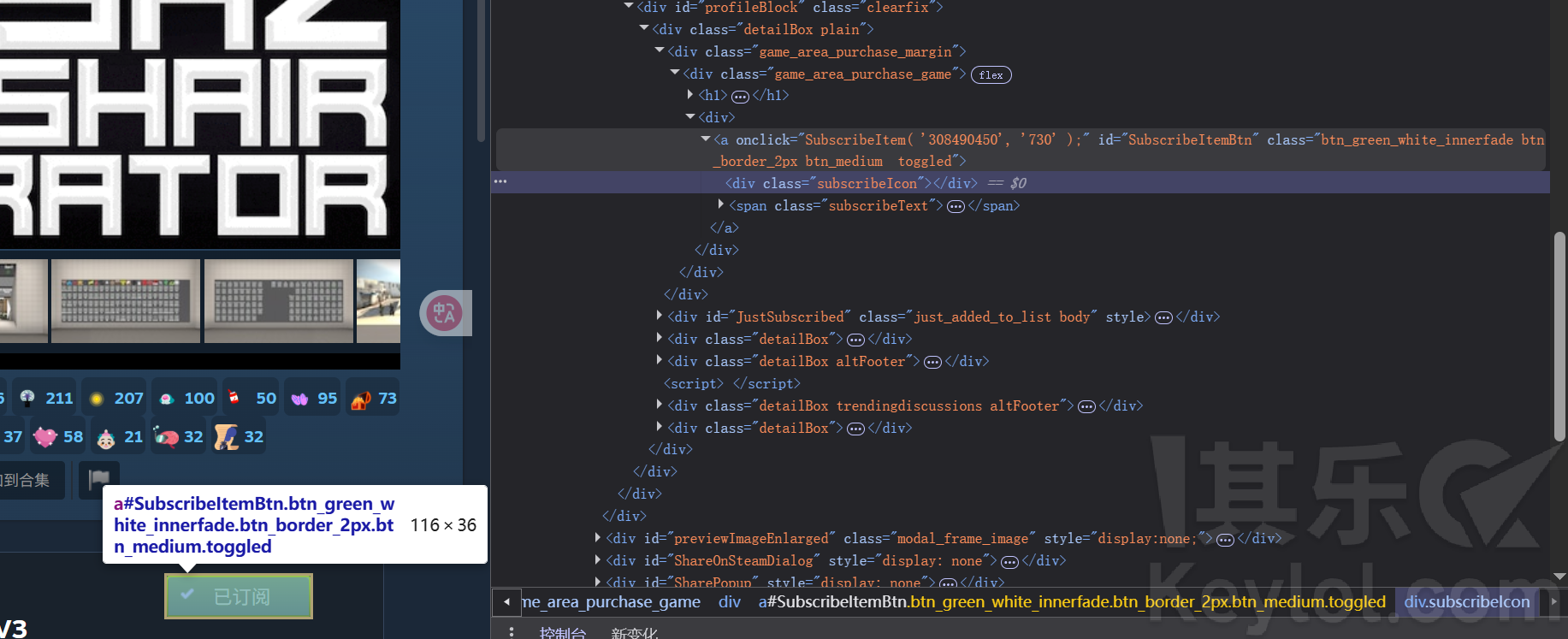This screenshot has height=639, width=1568.
Task: Expand the div#JustSubscribed node
Action: (660, 316)
